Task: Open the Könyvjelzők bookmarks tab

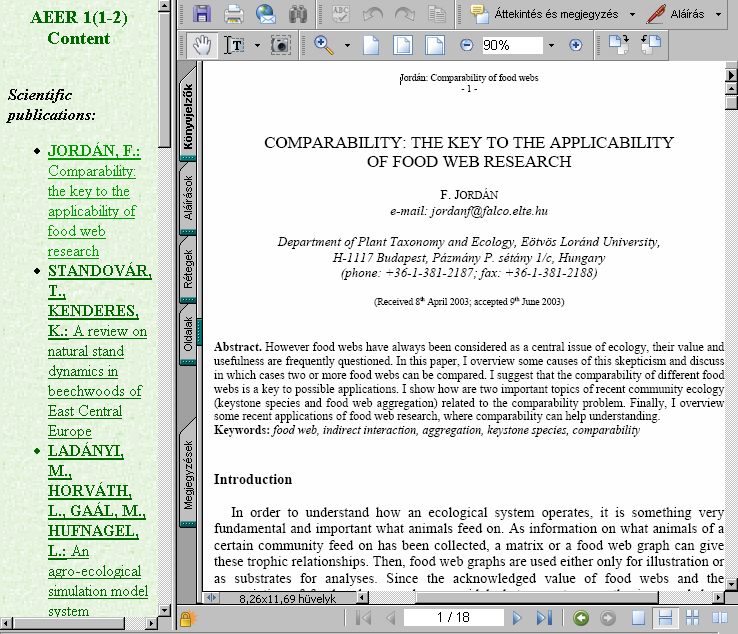Action: (188, 114)
